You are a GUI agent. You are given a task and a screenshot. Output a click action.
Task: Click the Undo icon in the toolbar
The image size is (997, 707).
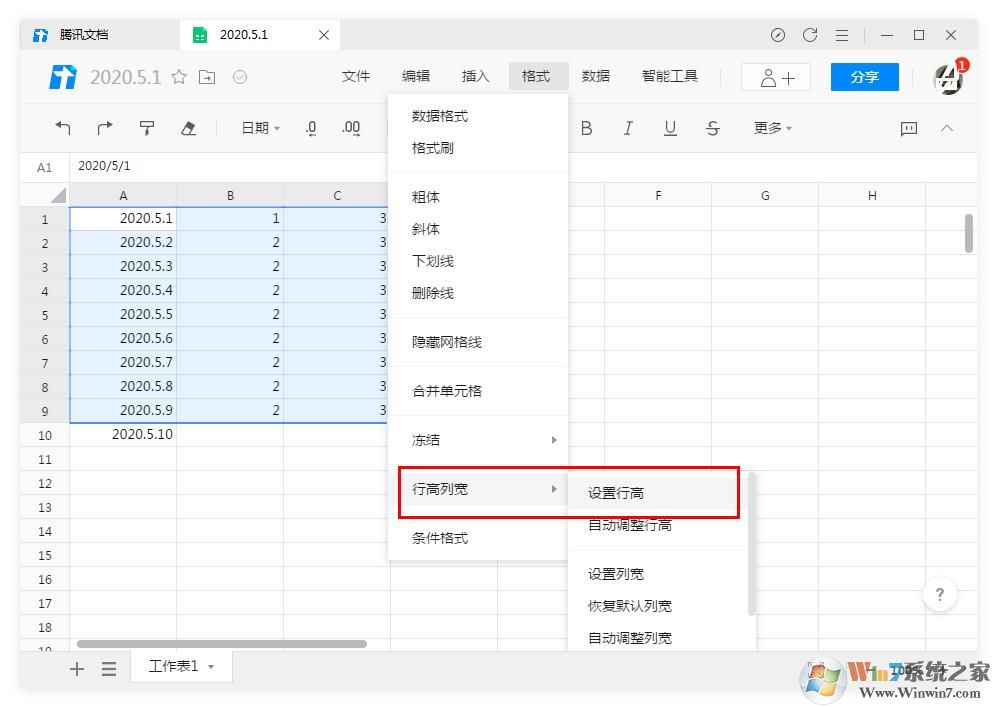62,128
